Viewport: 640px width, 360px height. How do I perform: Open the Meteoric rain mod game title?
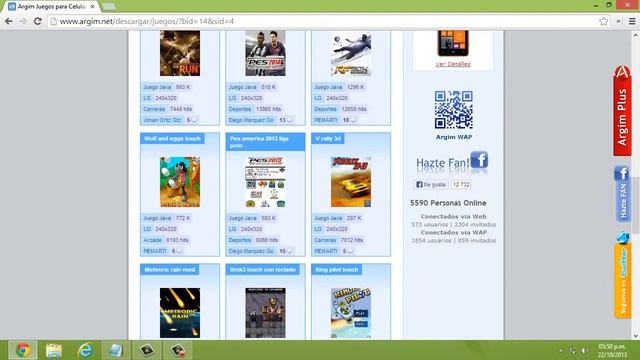point(170,270)
